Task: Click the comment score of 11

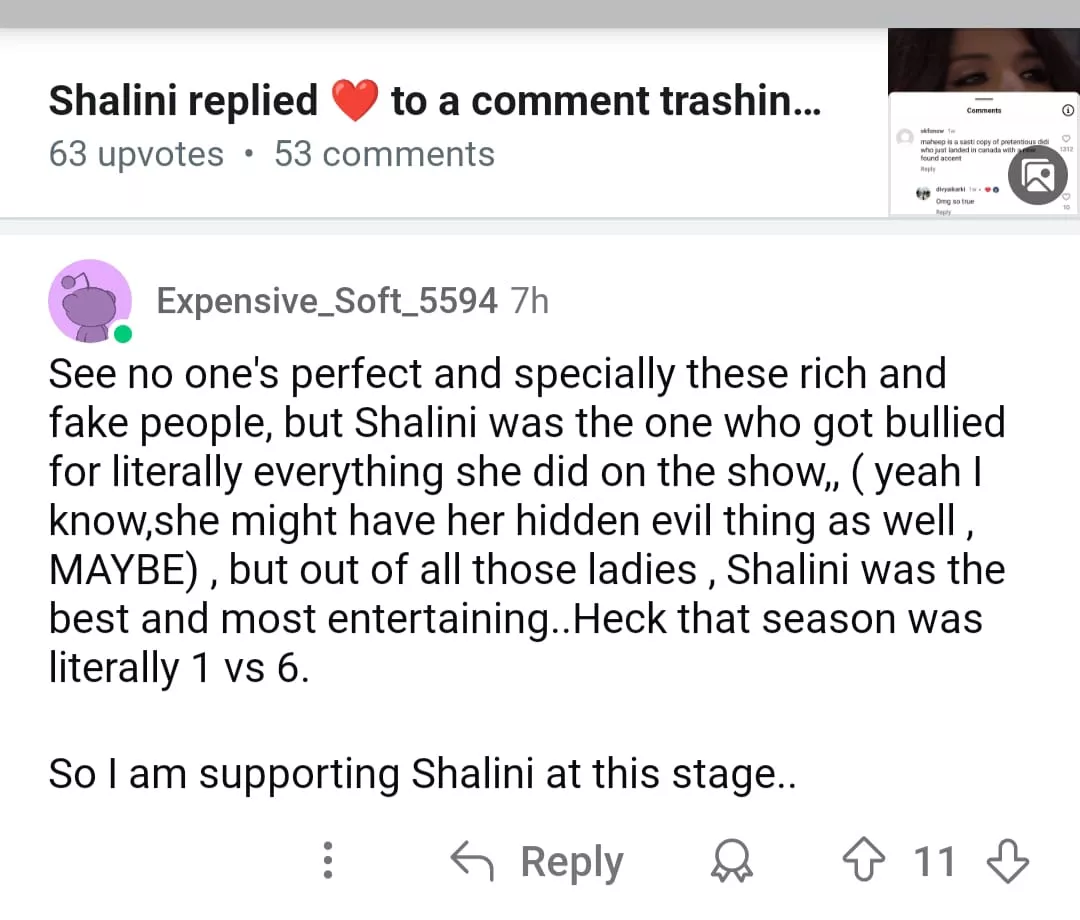Action: point(934,861)
